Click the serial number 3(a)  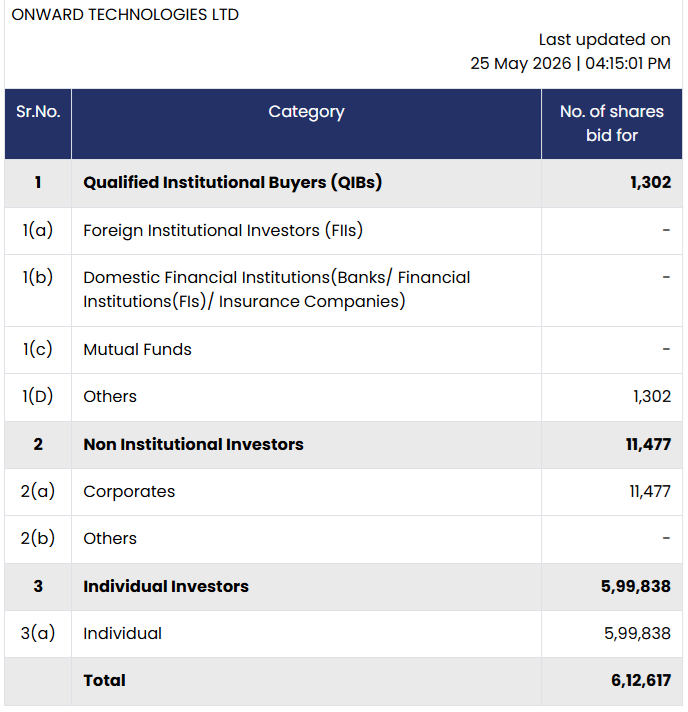(38, 633)
